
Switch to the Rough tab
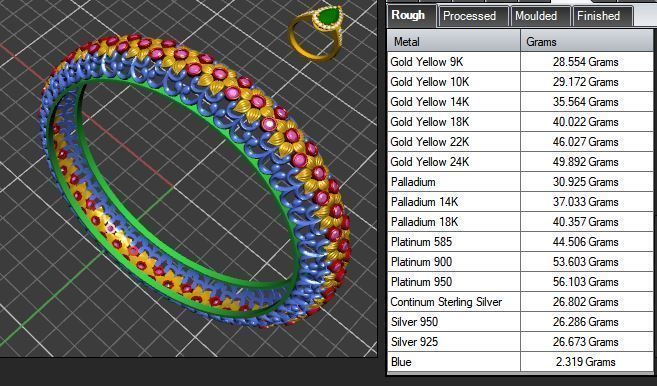pyautogui.click(x=412, y=16)
